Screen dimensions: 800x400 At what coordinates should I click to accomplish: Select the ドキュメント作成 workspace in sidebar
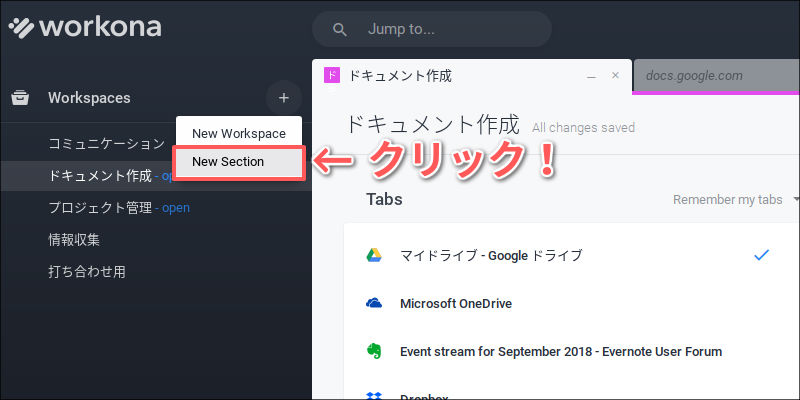[x=100, y=176]
